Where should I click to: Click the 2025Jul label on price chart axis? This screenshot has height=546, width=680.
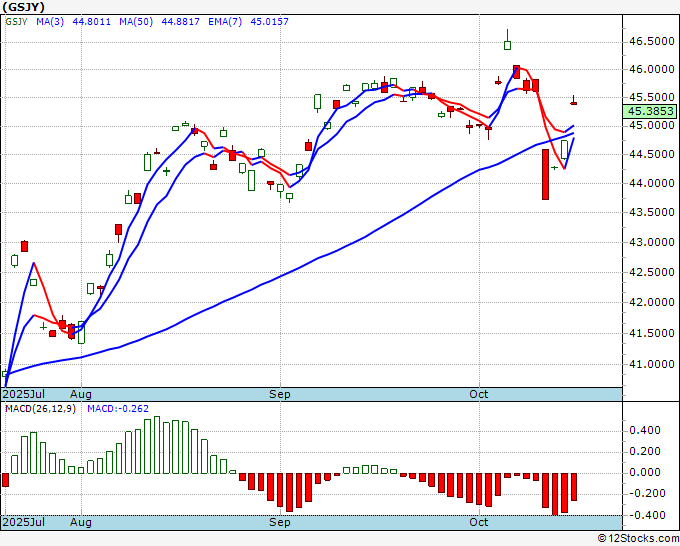pos(24,394)
